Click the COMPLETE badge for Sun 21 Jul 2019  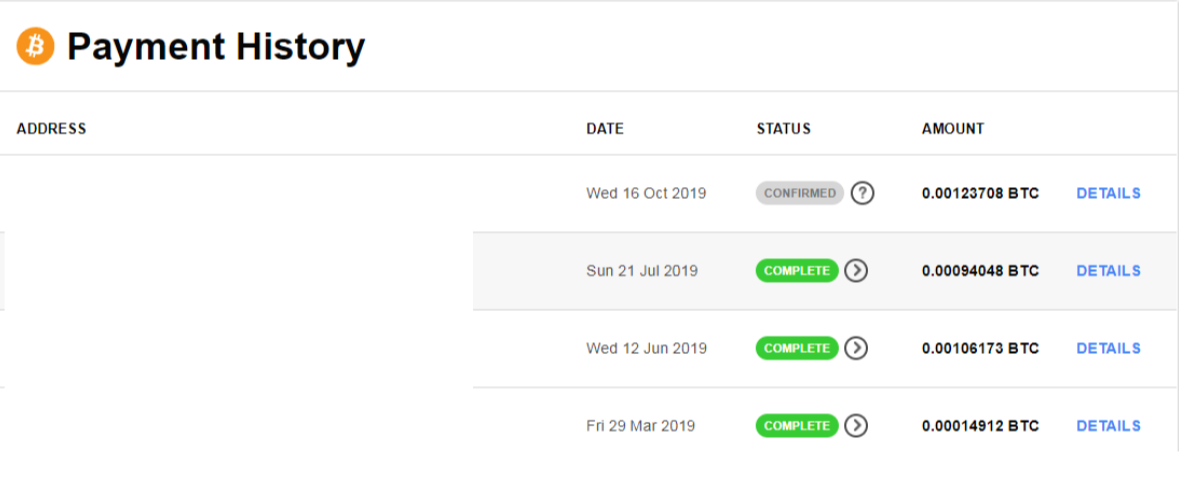coord(797,271)
